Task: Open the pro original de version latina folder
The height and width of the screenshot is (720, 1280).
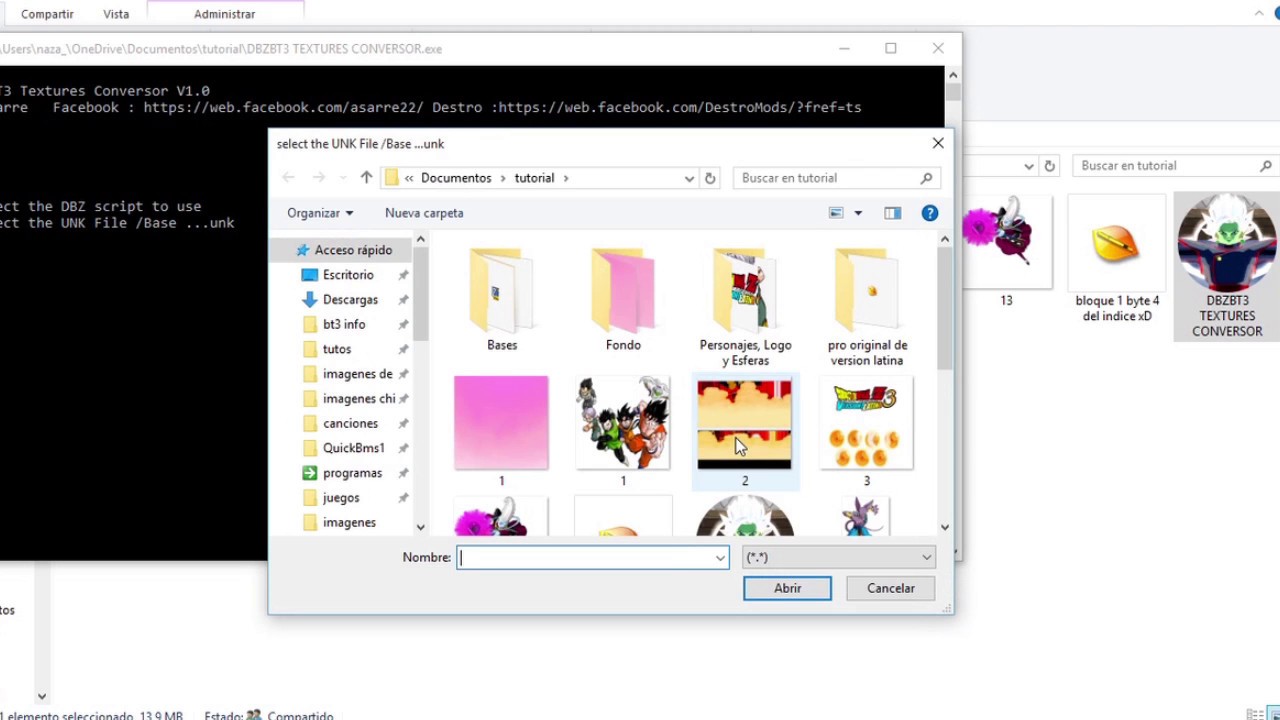Action: point(867,306)
